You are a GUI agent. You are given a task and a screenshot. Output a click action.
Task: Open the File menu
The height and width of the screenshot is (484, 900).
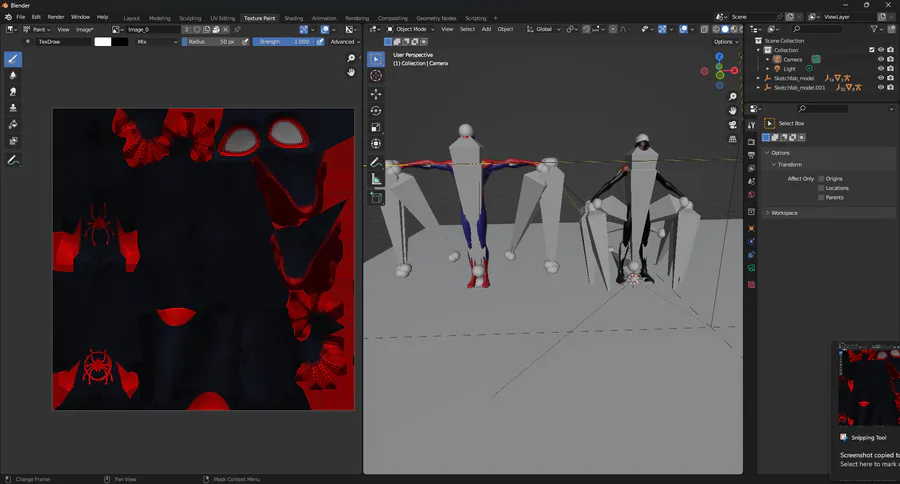pos(21,17)
